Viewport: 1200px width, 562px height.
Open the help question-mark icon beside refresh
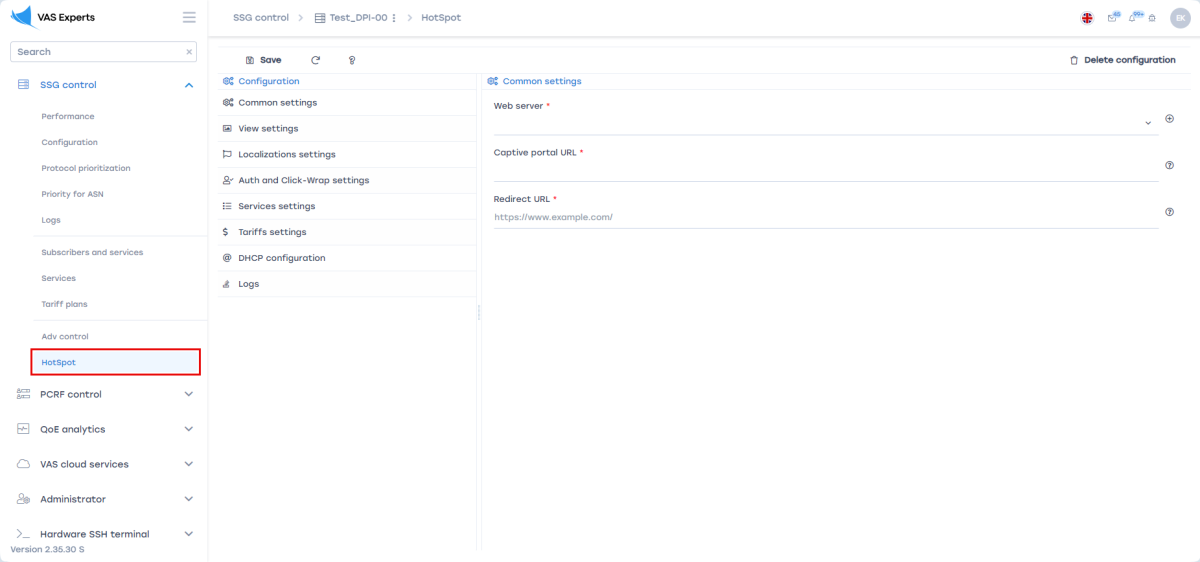click(352, 60)
